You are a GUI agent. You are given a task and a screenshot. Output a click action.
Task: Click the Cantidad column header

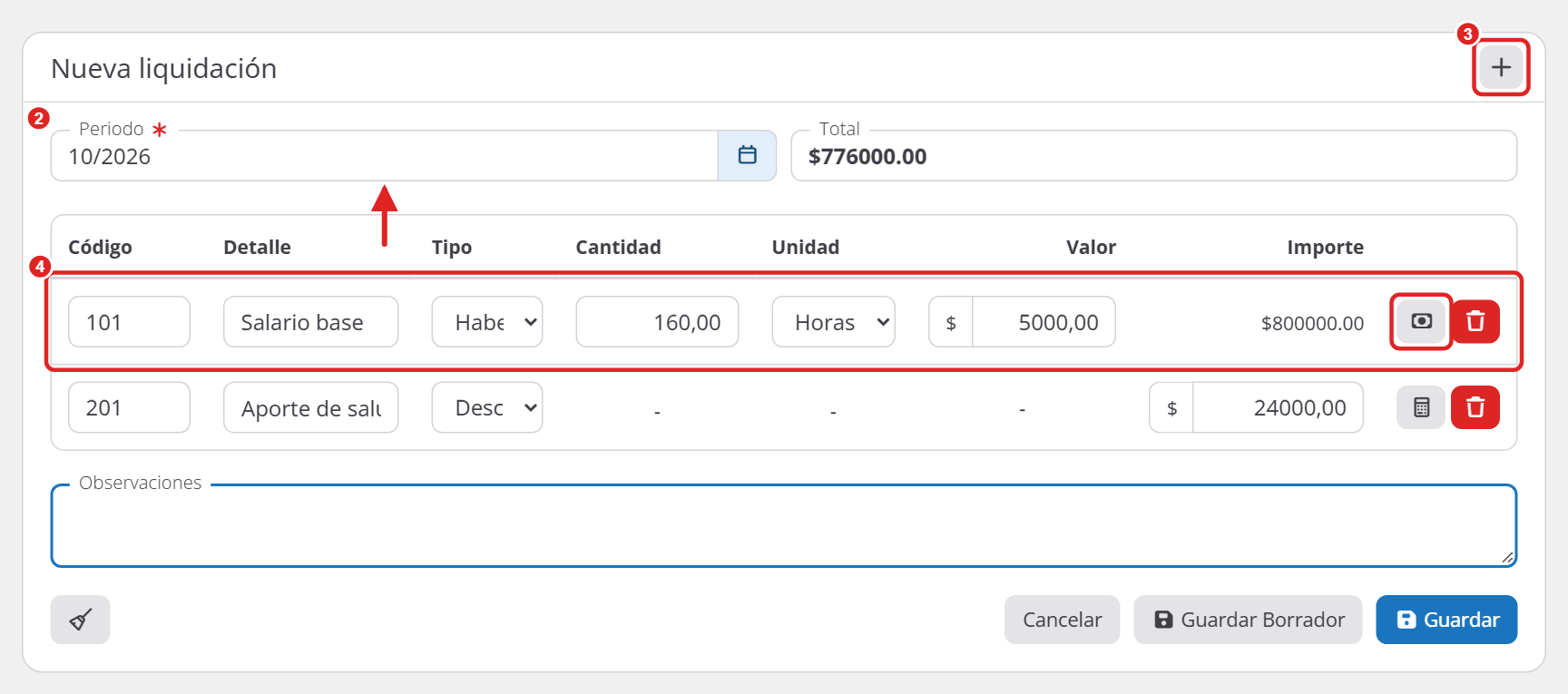tap(618, 247)
